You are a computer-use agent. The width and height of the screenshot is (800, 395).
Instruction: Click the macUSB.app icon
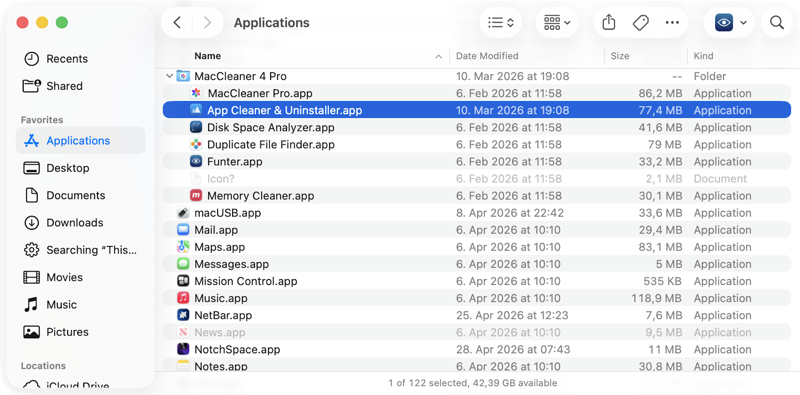(x=183, y=213)
